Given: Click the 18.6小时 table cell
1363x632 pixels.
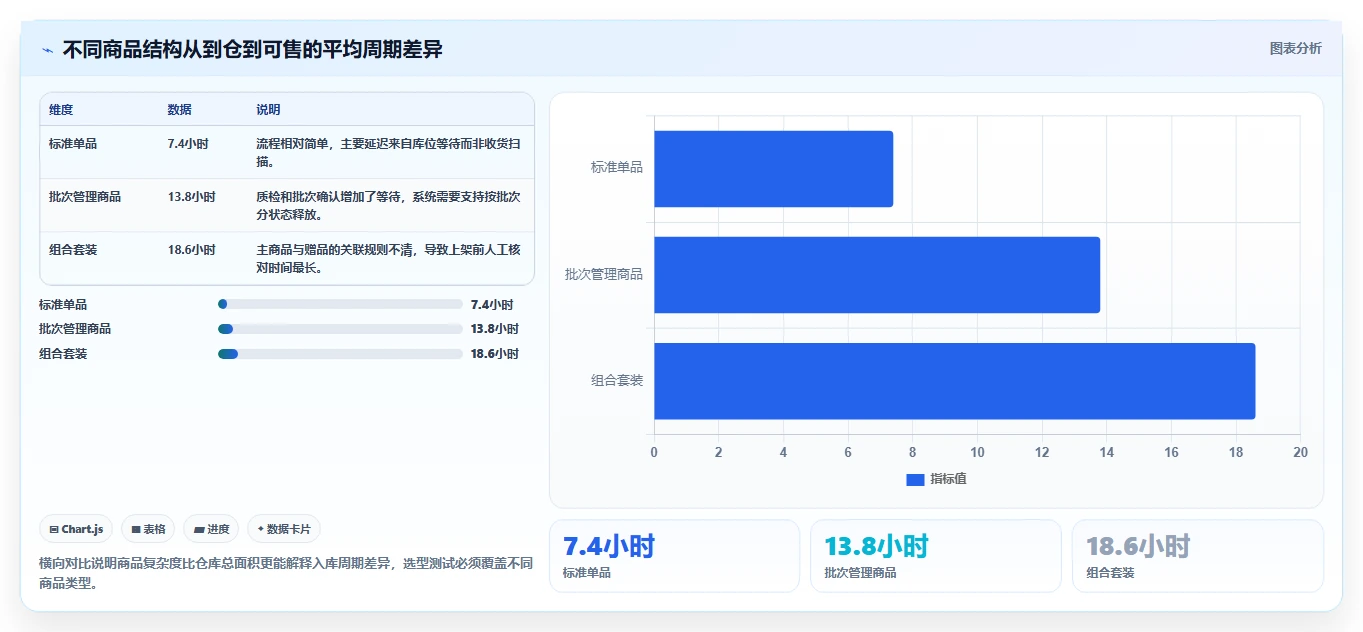Looking at the screenshot, I should (x=192, y=250).
